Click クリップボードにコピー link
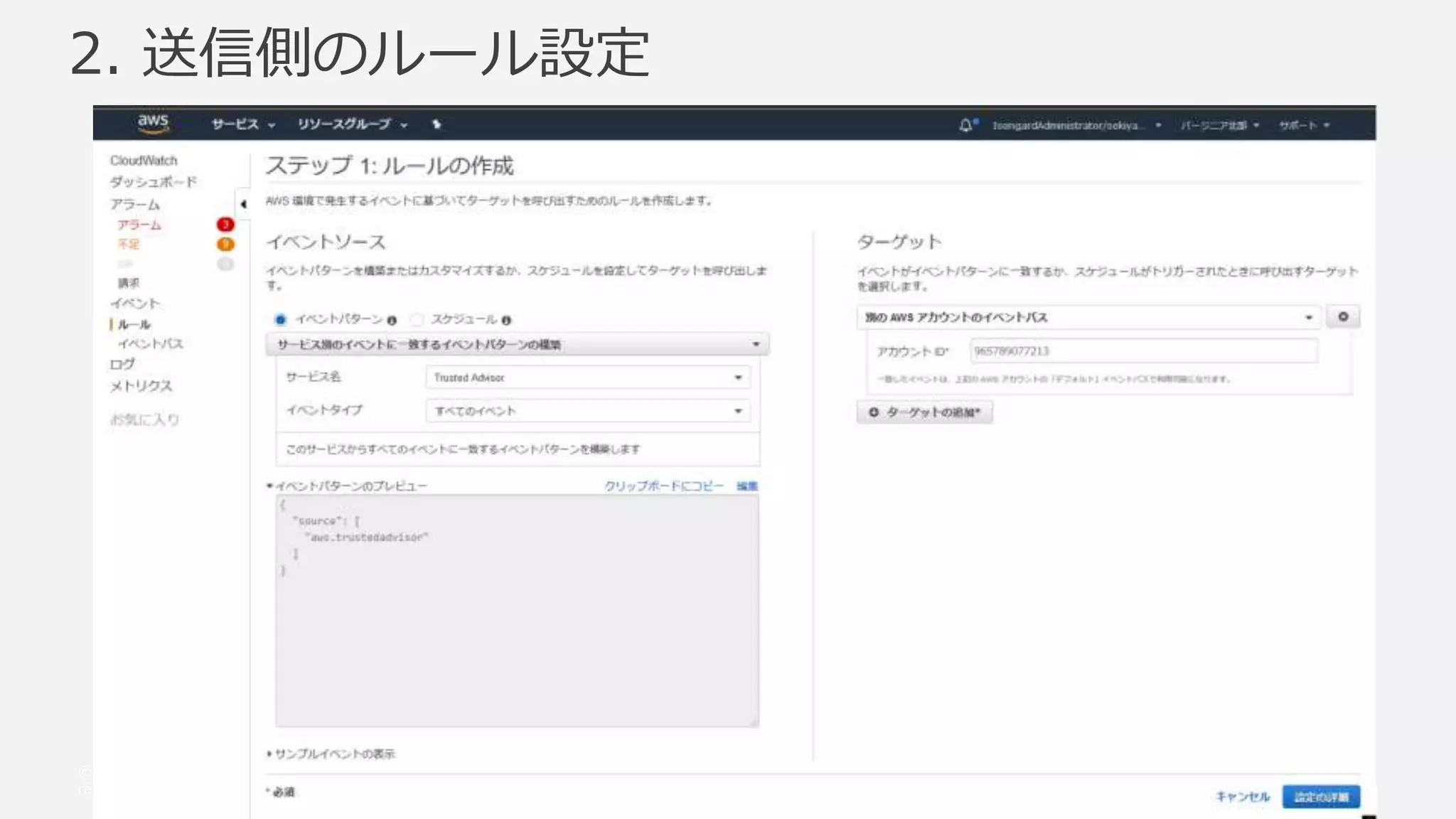Screen dimensions: 1456x819 click(x=663, y=486)
